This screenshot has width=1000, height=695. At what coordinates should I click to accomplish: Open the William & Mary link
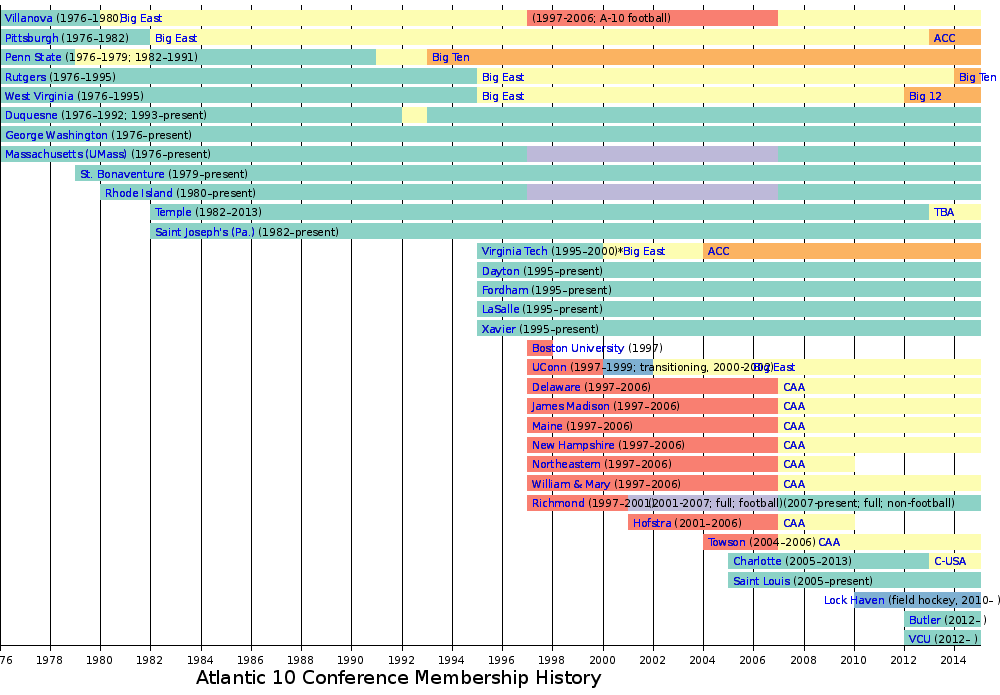click(571, 484)
